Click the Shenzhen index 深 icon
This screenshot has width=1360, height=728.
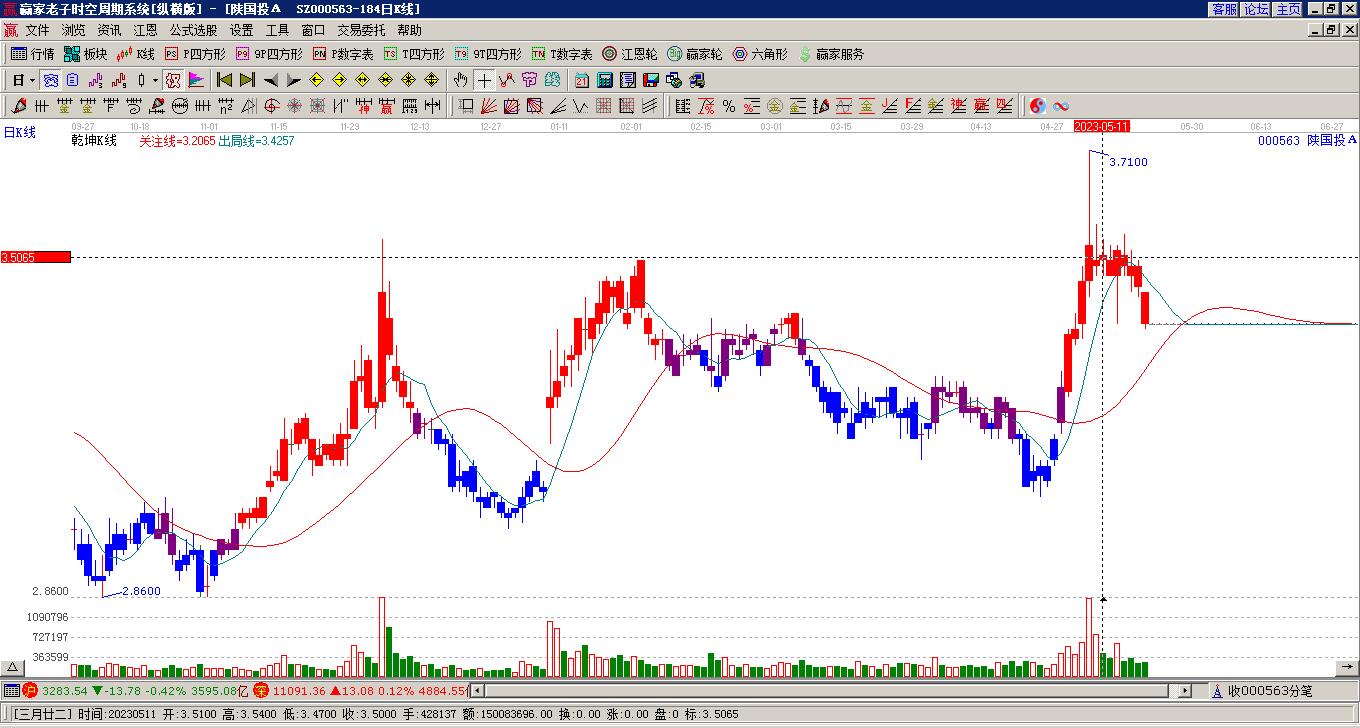click(x=261, y=690)
